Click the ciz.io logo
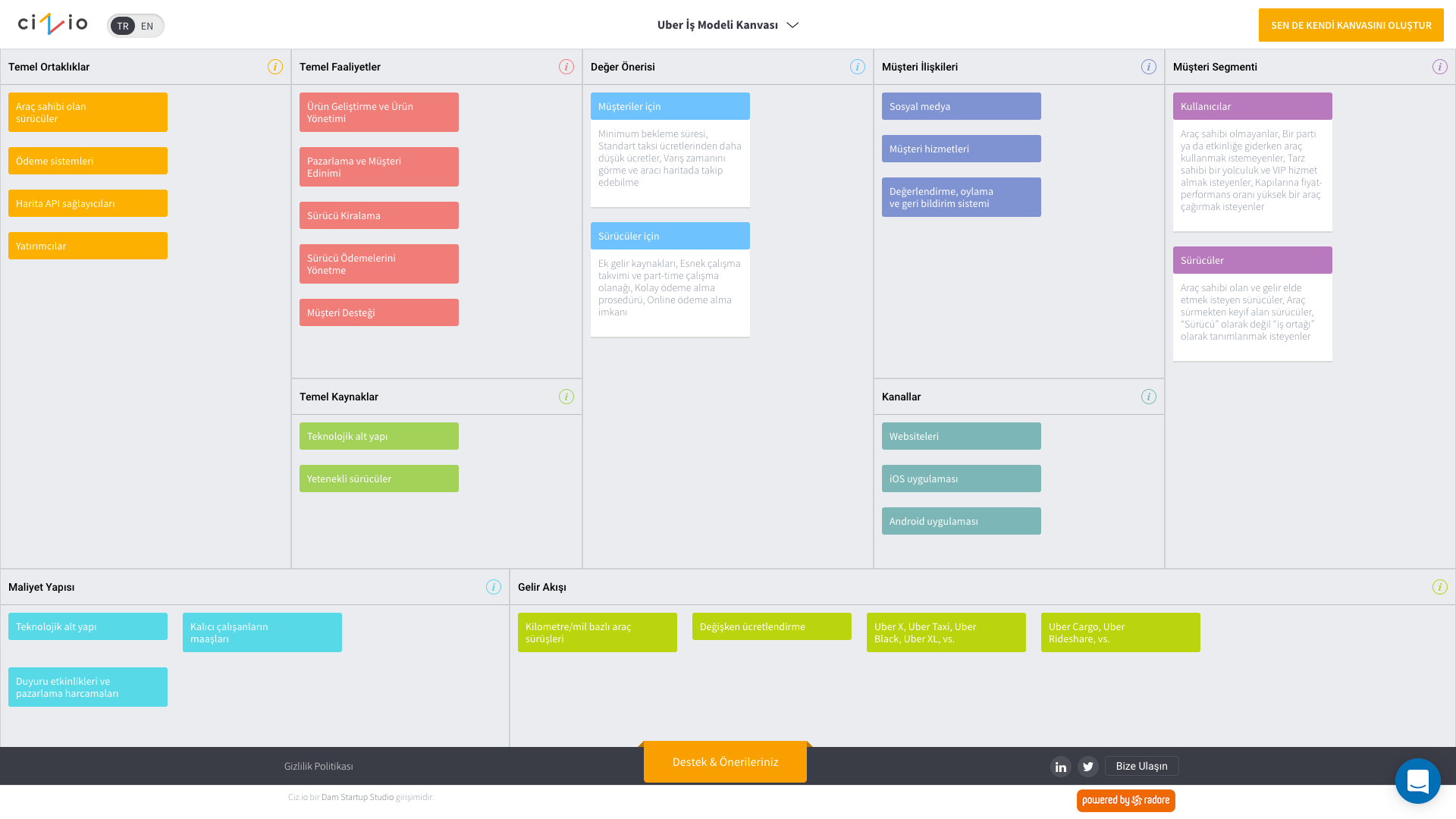Viewport: 1456px width, 819px height. (53, 24)
